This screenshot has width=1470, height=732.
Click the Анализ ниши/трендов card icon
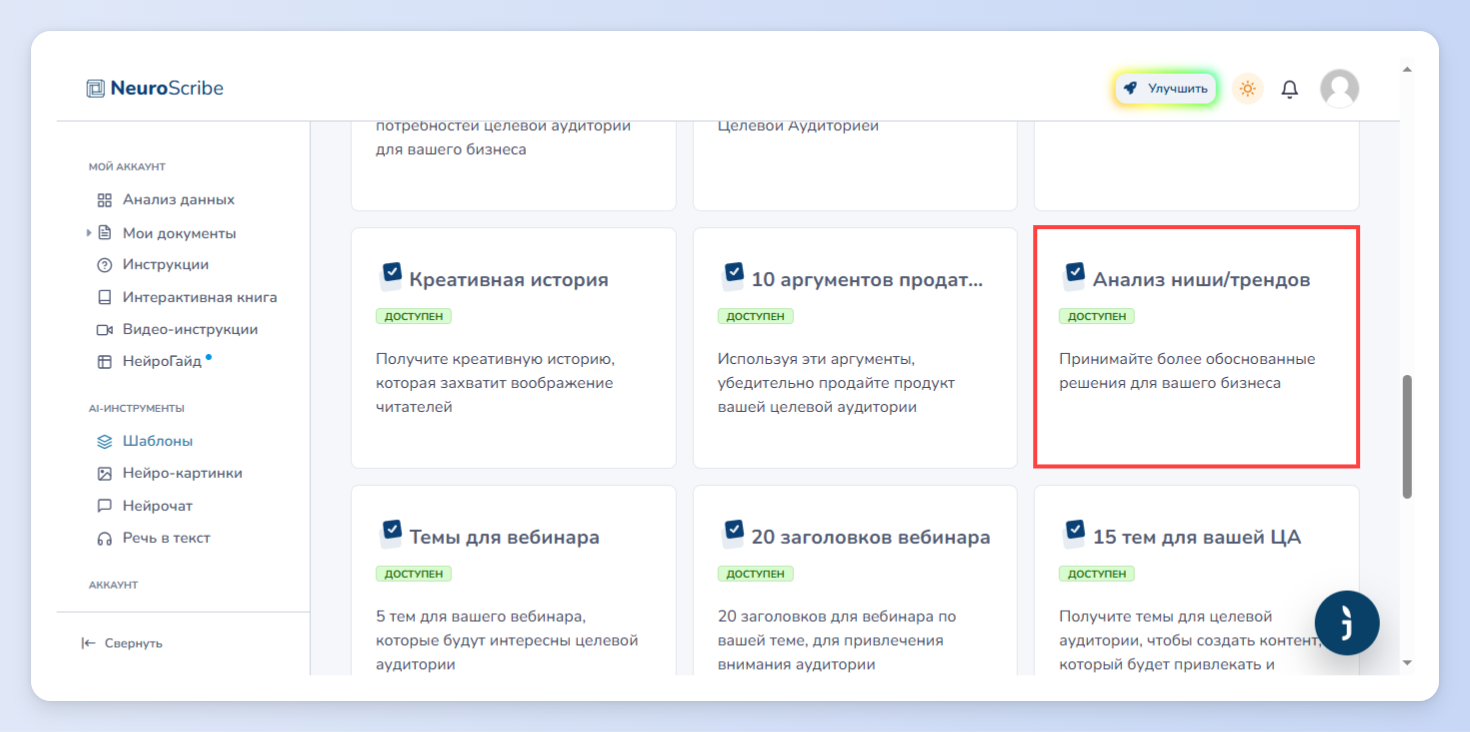1074,275
